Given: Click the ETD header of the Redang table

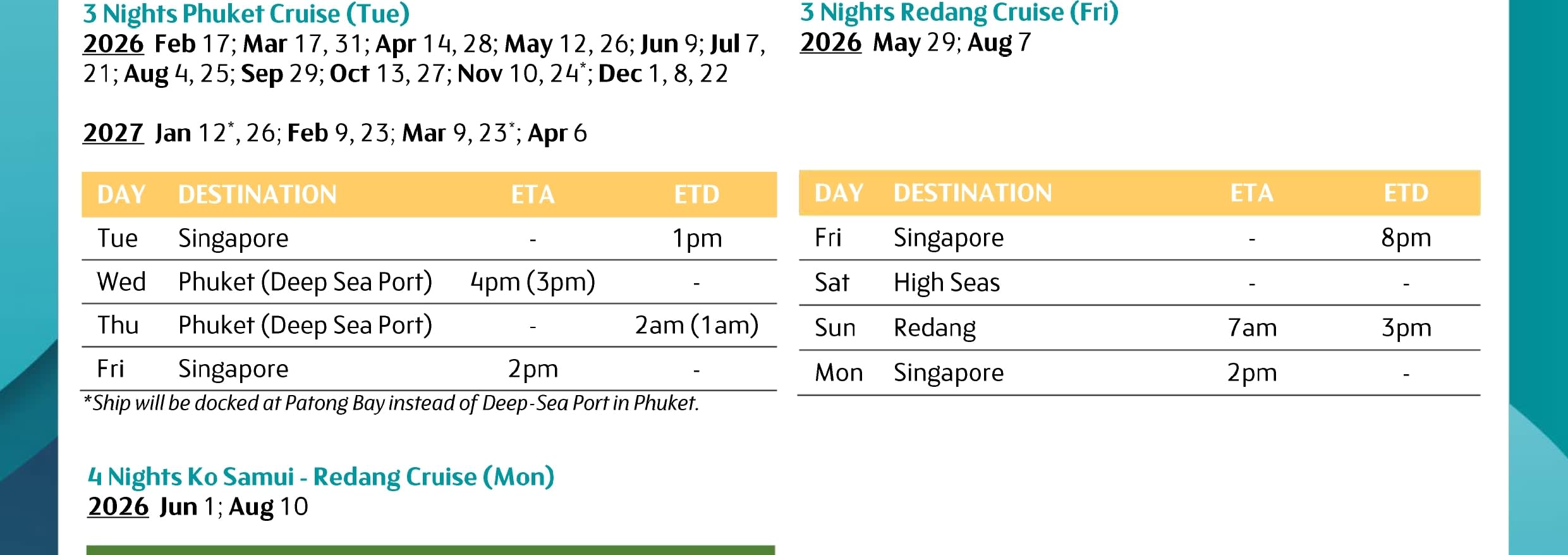Looking at the screenshot, I should click(1406, 193).
